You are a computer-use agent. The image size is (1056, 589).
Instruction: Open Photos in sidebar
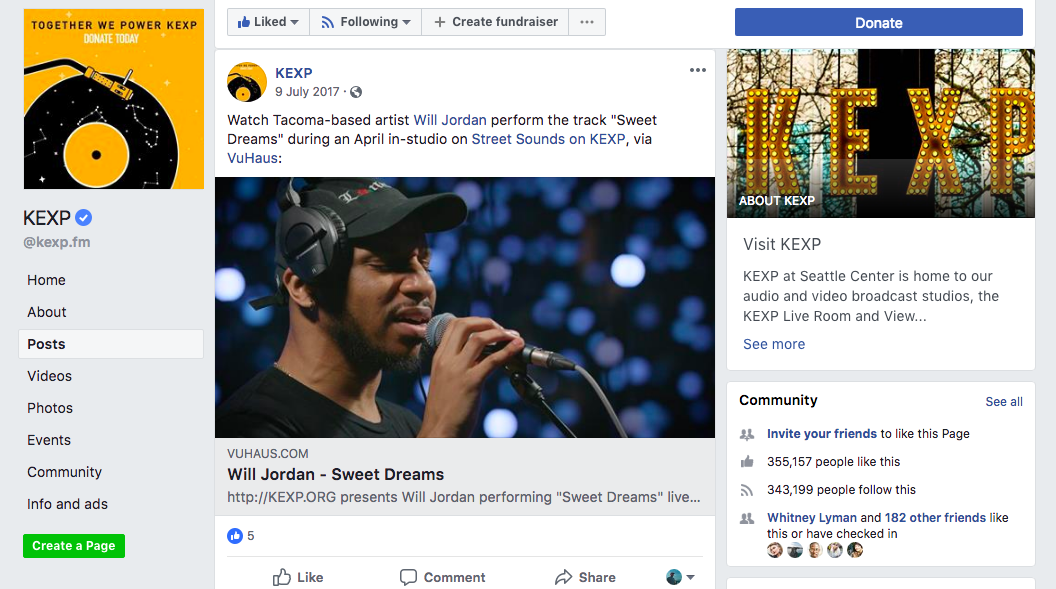[50, 408]
